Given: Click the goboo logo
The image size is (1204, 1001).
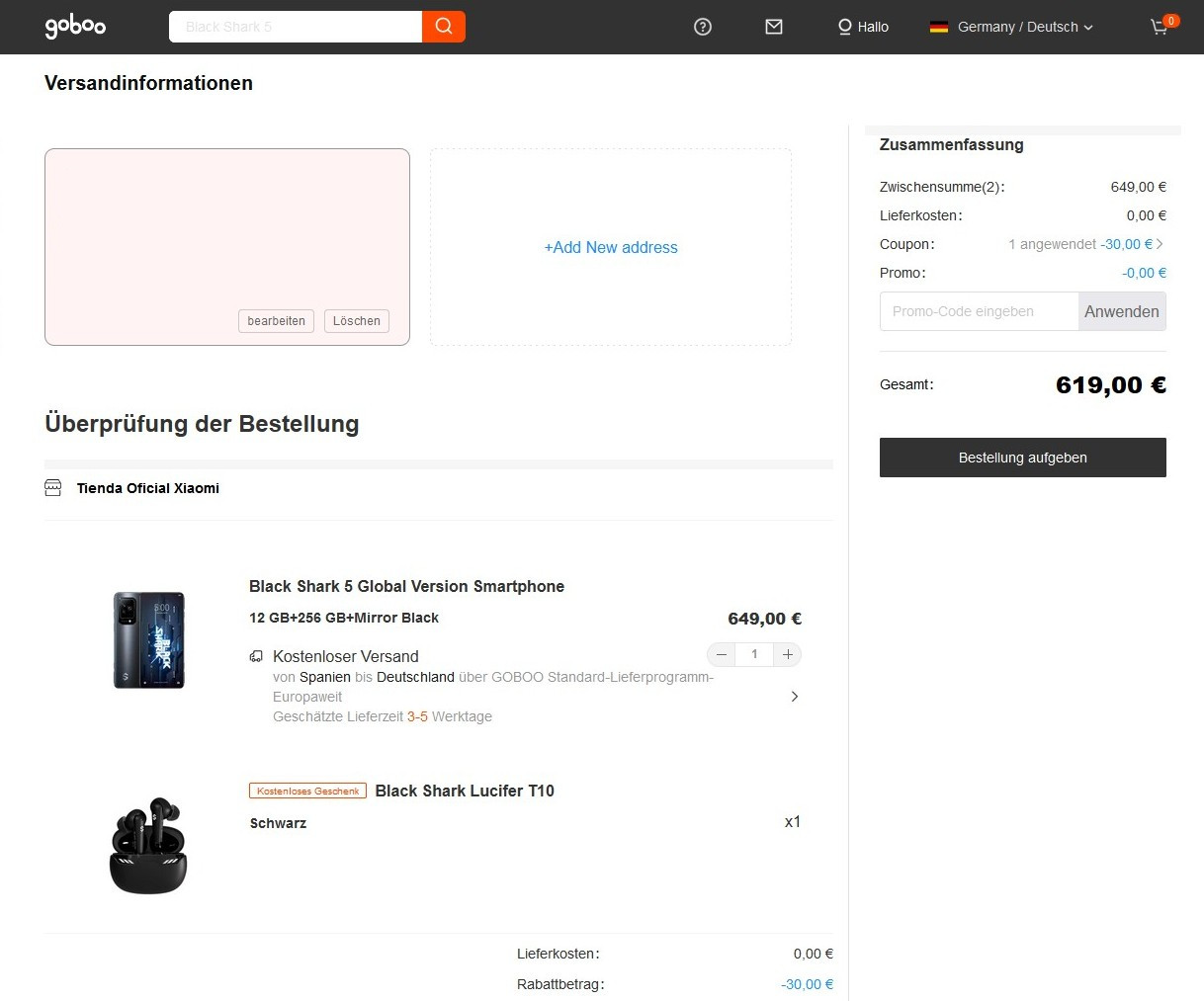Looking at the screenshot, I should click(x=75, y=27).
